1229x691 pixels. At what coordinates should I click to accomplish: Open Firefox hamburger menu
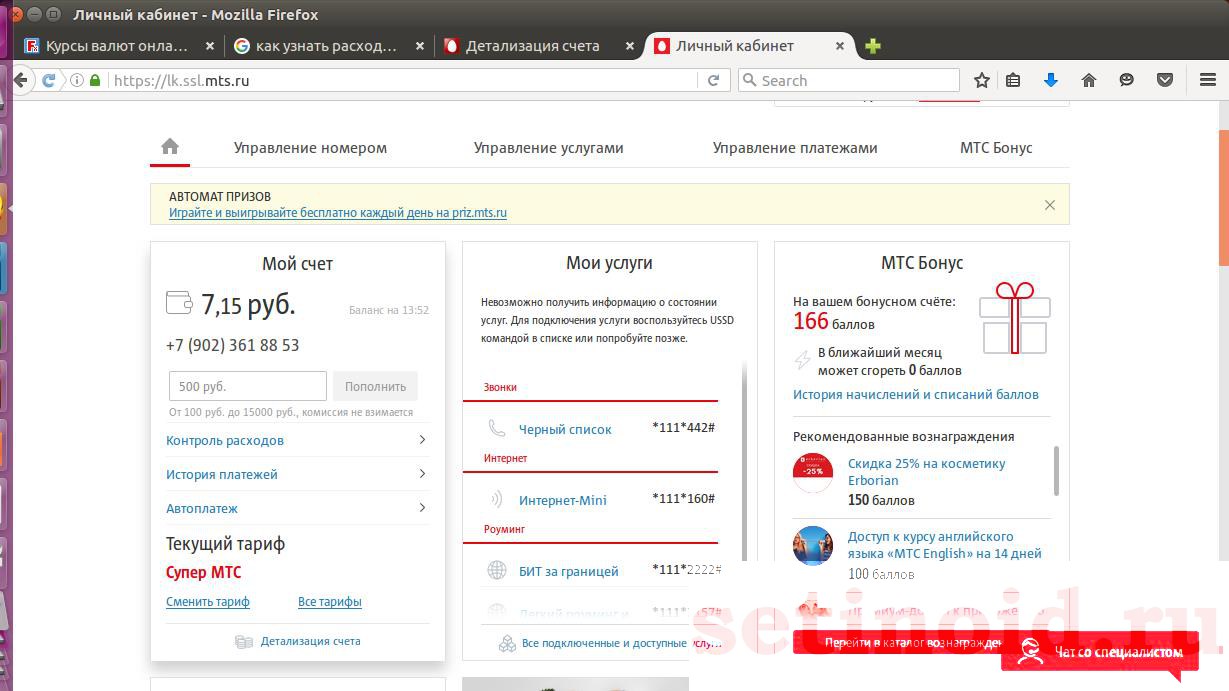coord(1207,80)
